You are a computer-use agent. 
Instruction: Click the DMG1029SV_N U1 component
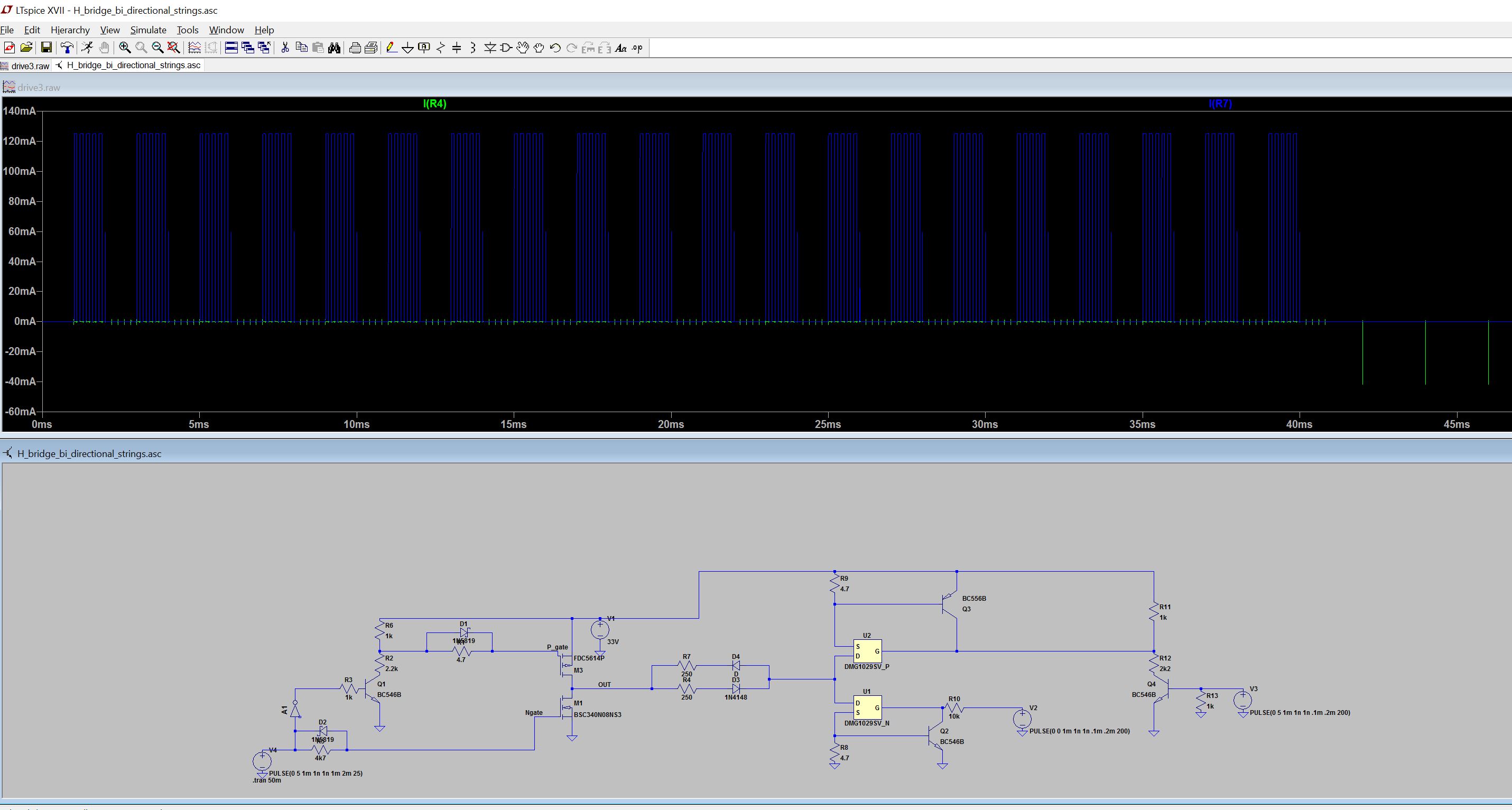point(867,708)
